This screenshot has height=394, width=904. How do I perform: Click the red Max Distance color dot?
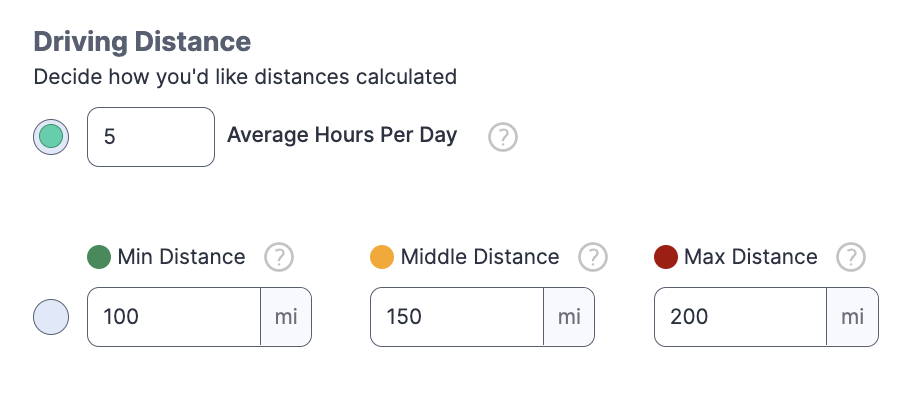point(666,257)
